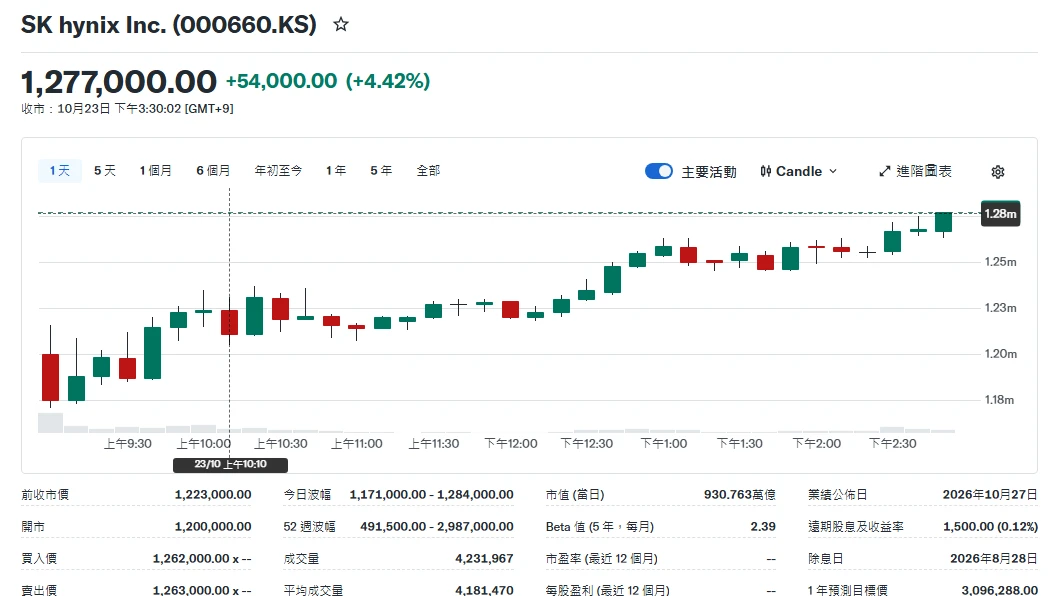Screen dimensions: 1058x596
Task: Choose the 1個月 time range
Action: coord(155,171)
